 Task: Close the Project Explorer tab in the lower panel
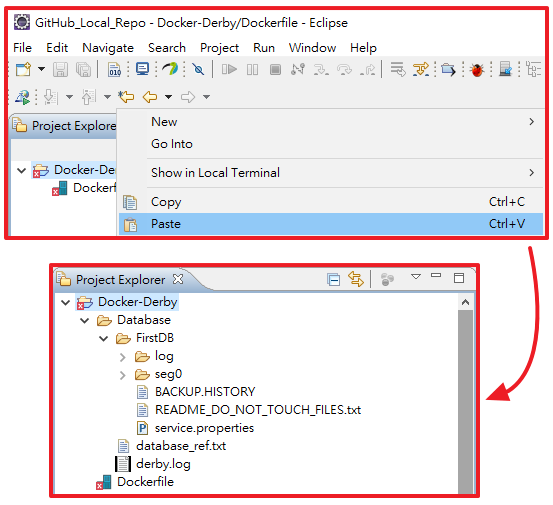(178, 279)
